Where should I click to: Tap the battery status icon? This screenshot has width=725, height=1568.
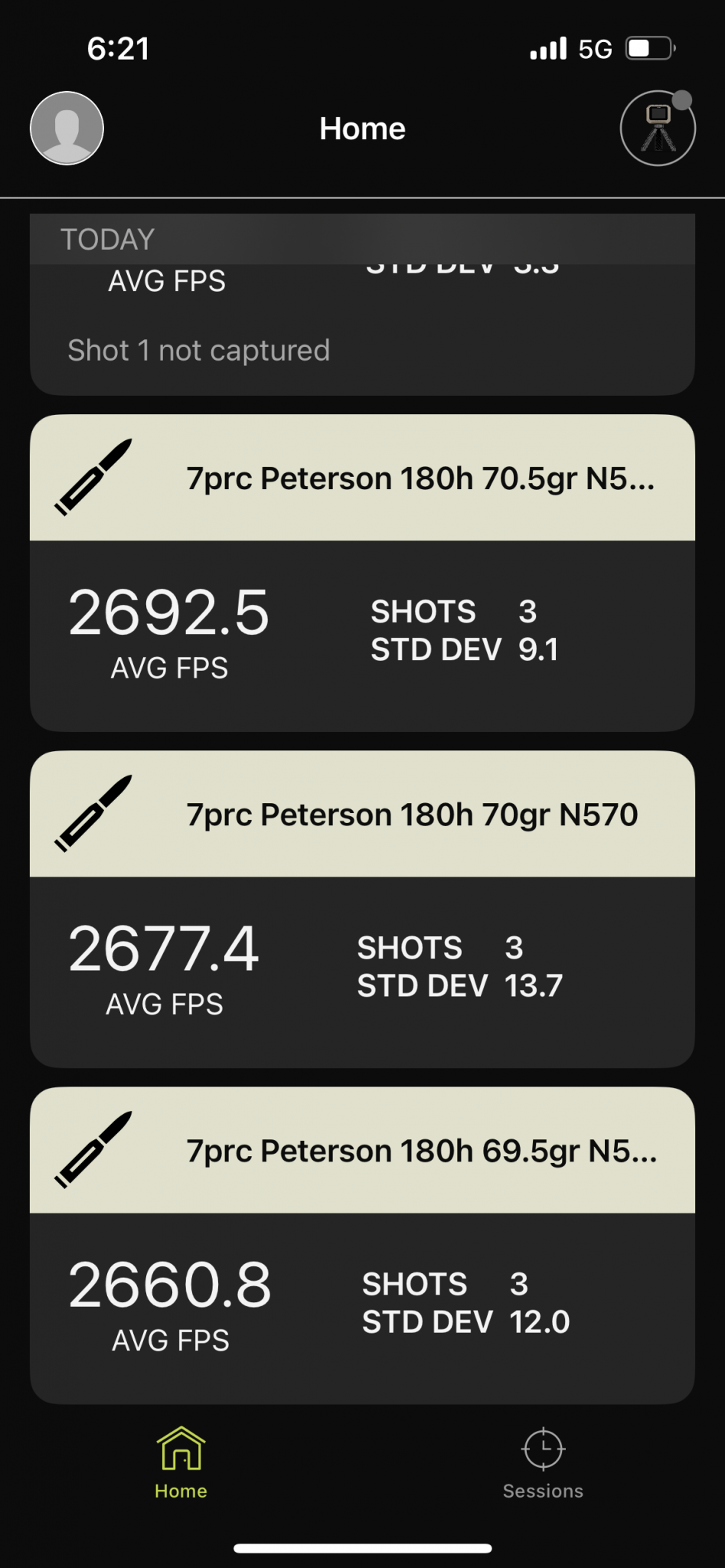(649, 49)
